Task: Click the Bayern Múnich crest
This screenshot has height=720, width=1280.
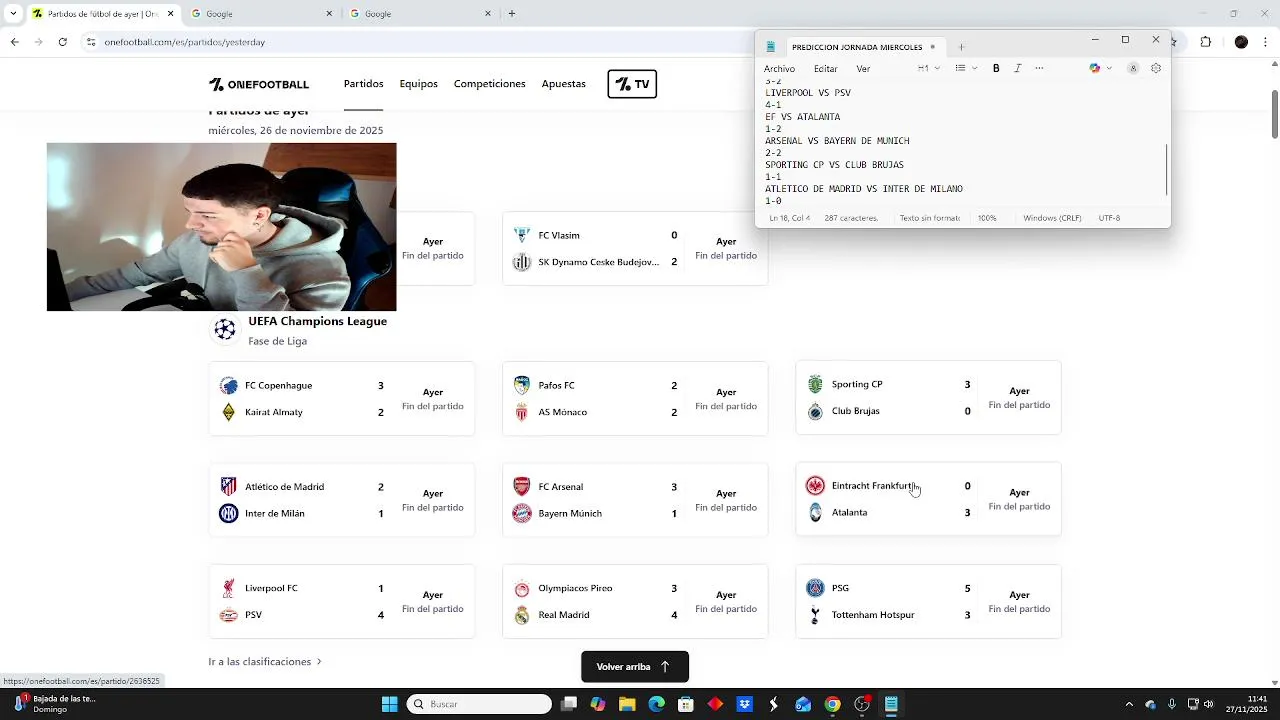Action: click(x=521, y=514)
